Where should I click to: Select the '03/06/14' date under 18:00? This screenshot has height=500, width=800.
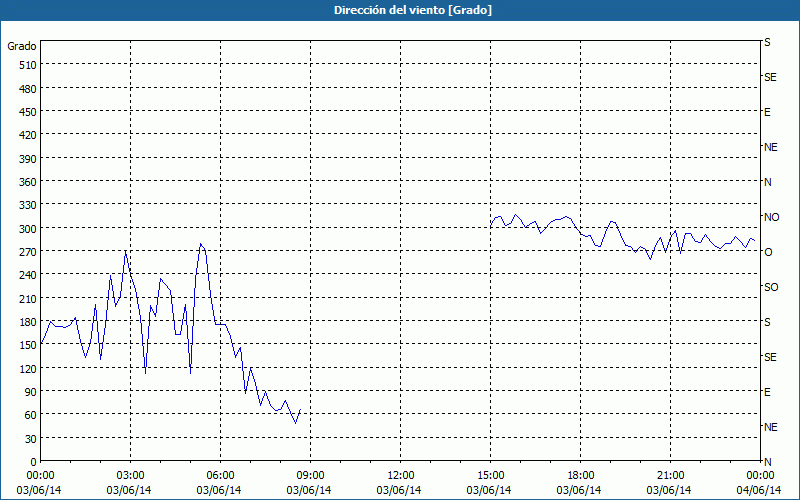[x=579, y=490]
